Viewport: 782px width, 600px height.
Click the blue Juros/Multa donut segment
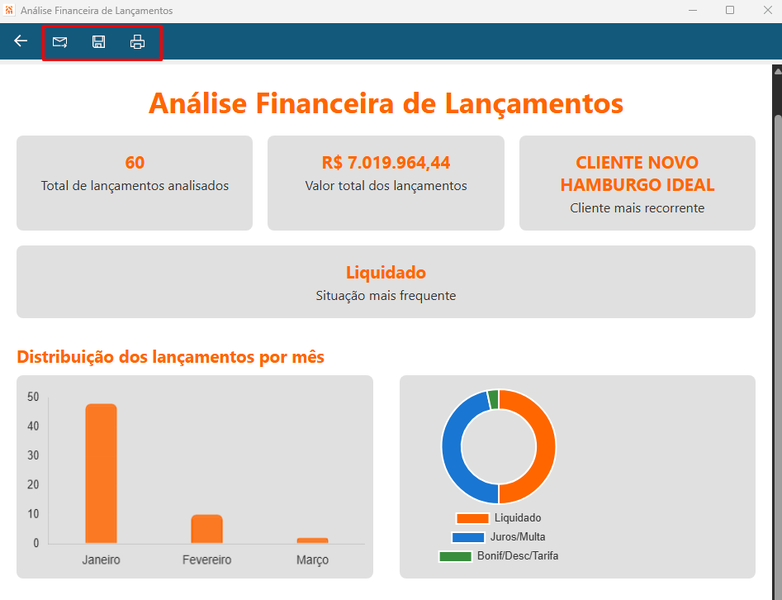(x=452, y=449)
